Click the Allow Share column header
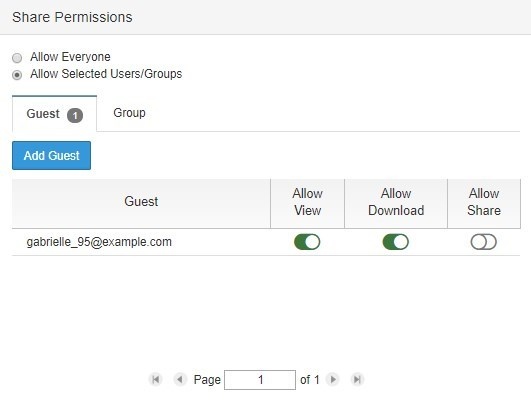The image size is (531, 413). click(484, 204)
